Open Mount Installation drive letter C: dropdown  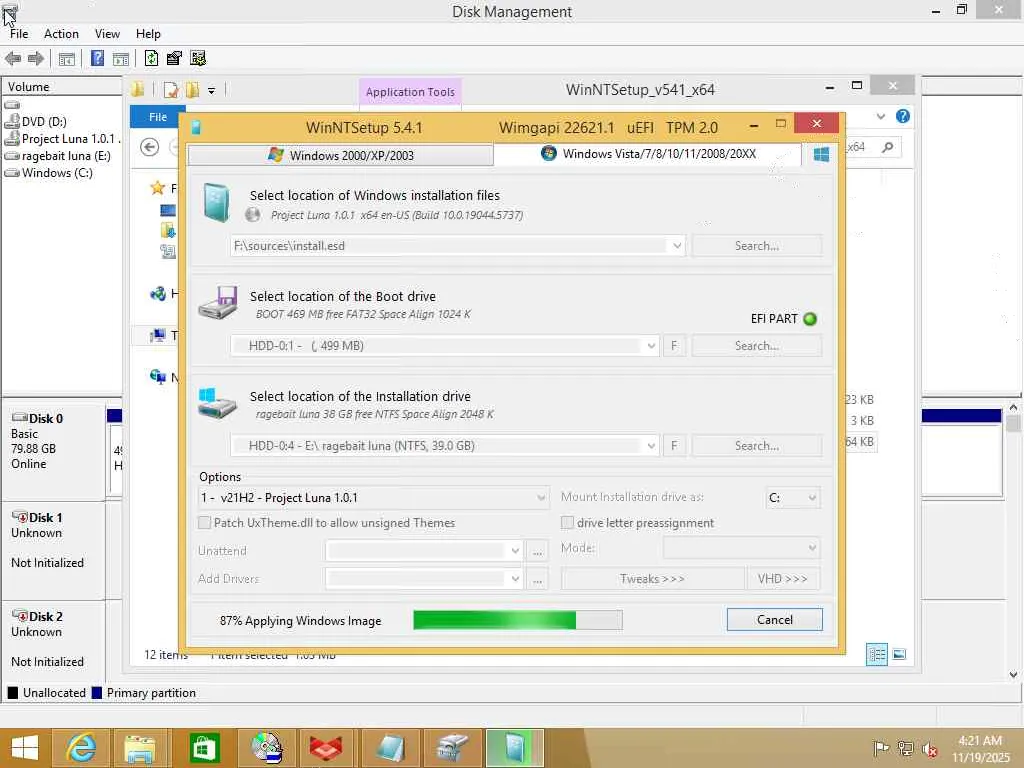(792, 498)
